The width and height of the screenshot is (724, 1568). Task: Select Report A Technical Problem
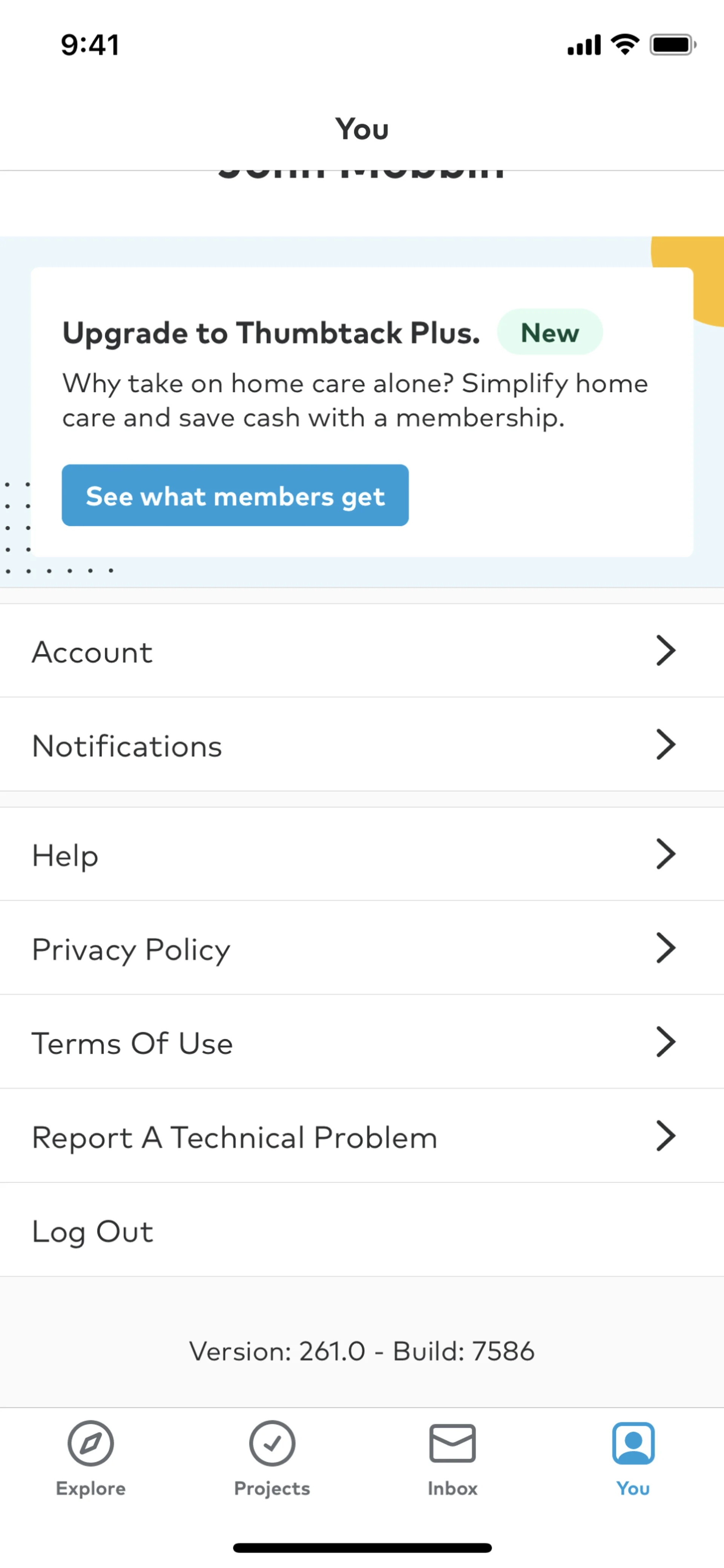click(235, 1136)
